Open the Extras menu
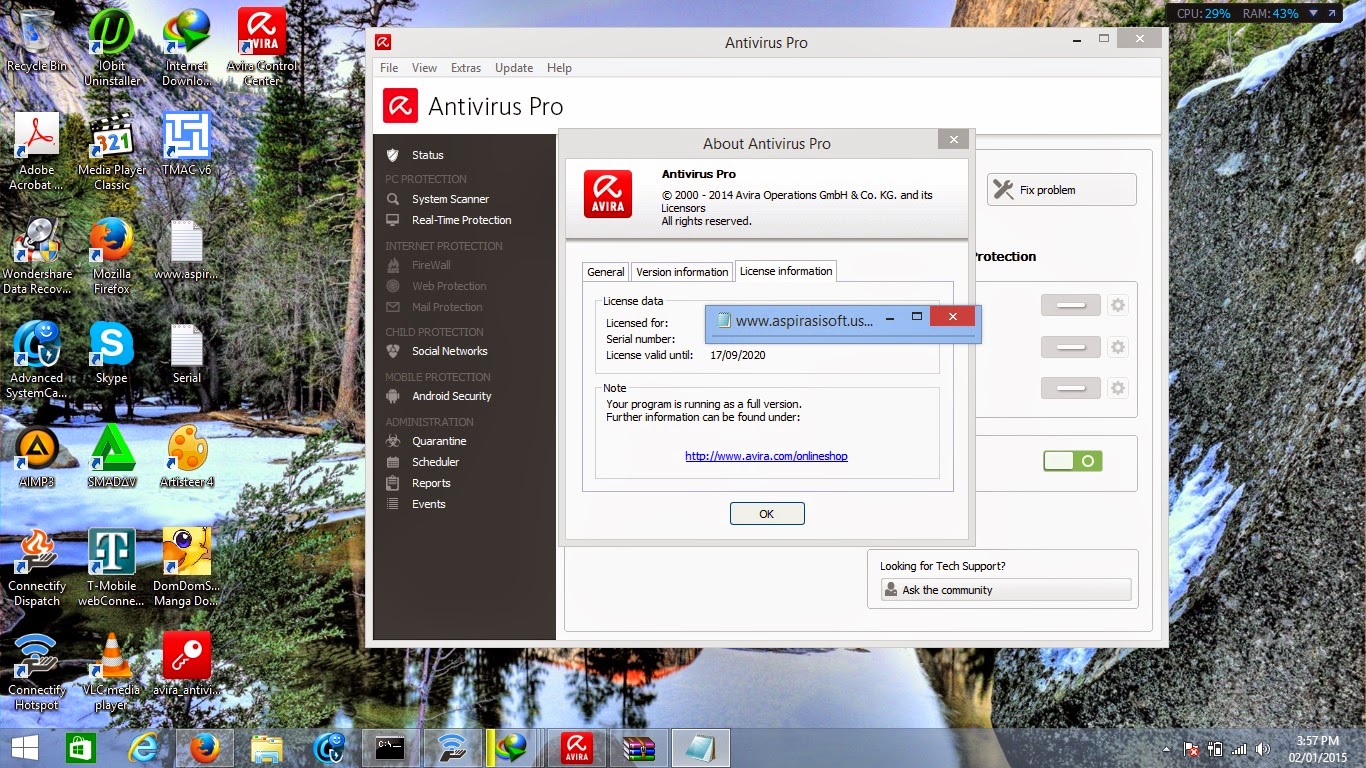This screenshot has height=768, width=1366. tap(466, 68)
